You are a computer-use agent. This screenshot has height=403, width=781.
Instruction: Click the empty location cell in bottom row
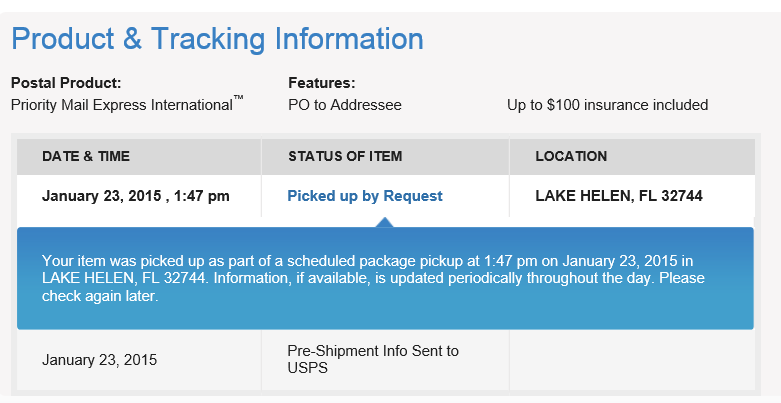tap(633, 360)
